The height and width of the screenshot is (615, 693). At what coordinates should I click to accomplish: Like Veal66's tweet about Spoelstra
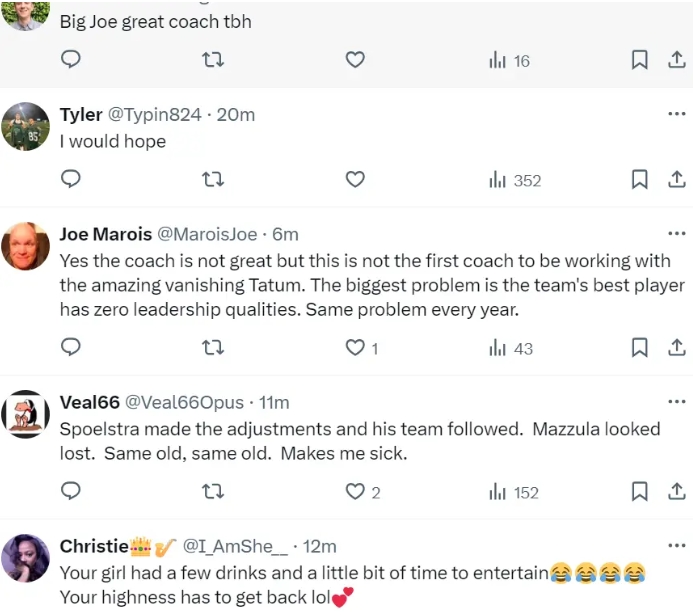[x=355, y=492]
